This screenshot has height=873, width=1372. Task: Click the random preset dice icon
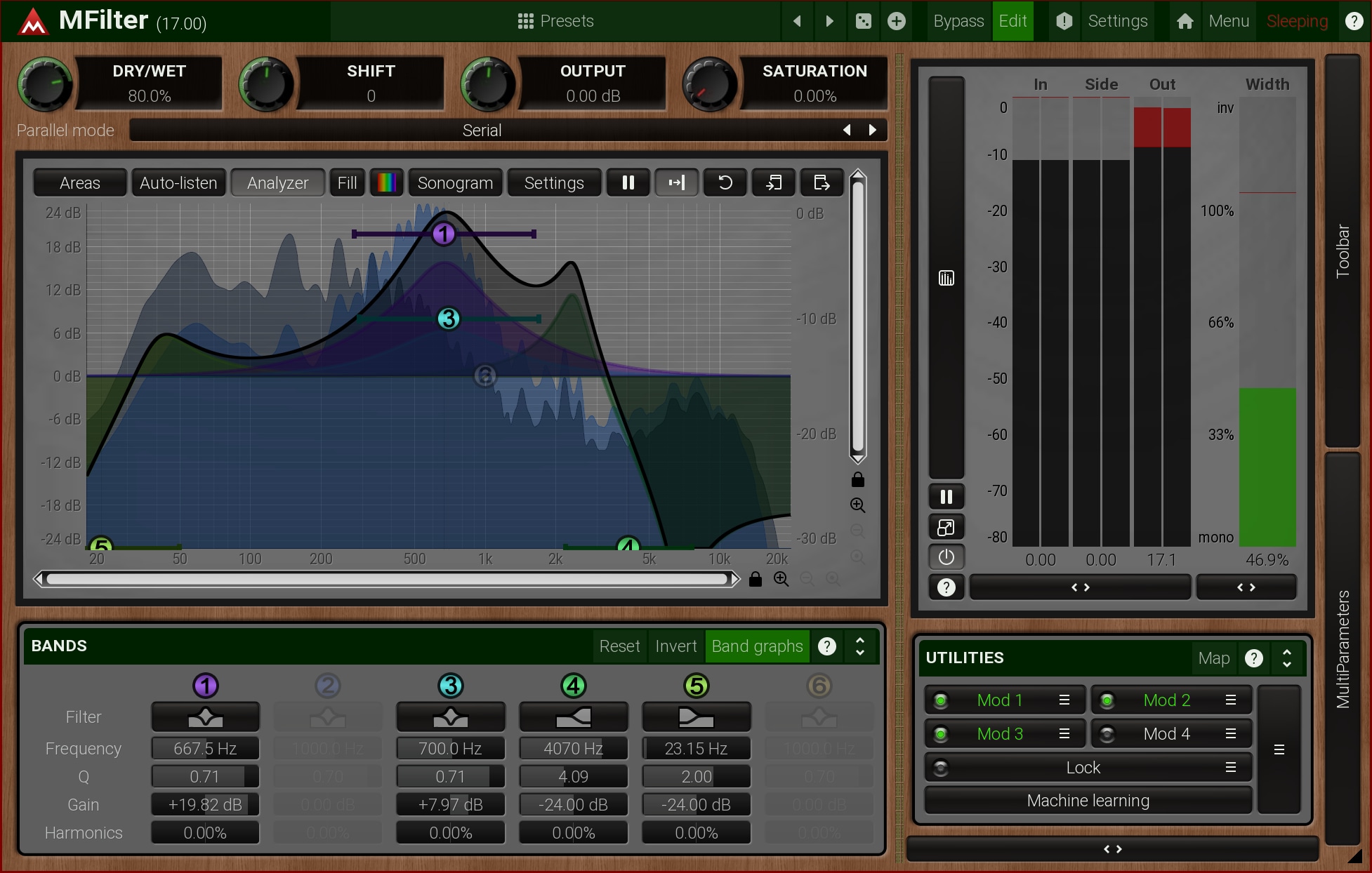[x=864, y=21]
